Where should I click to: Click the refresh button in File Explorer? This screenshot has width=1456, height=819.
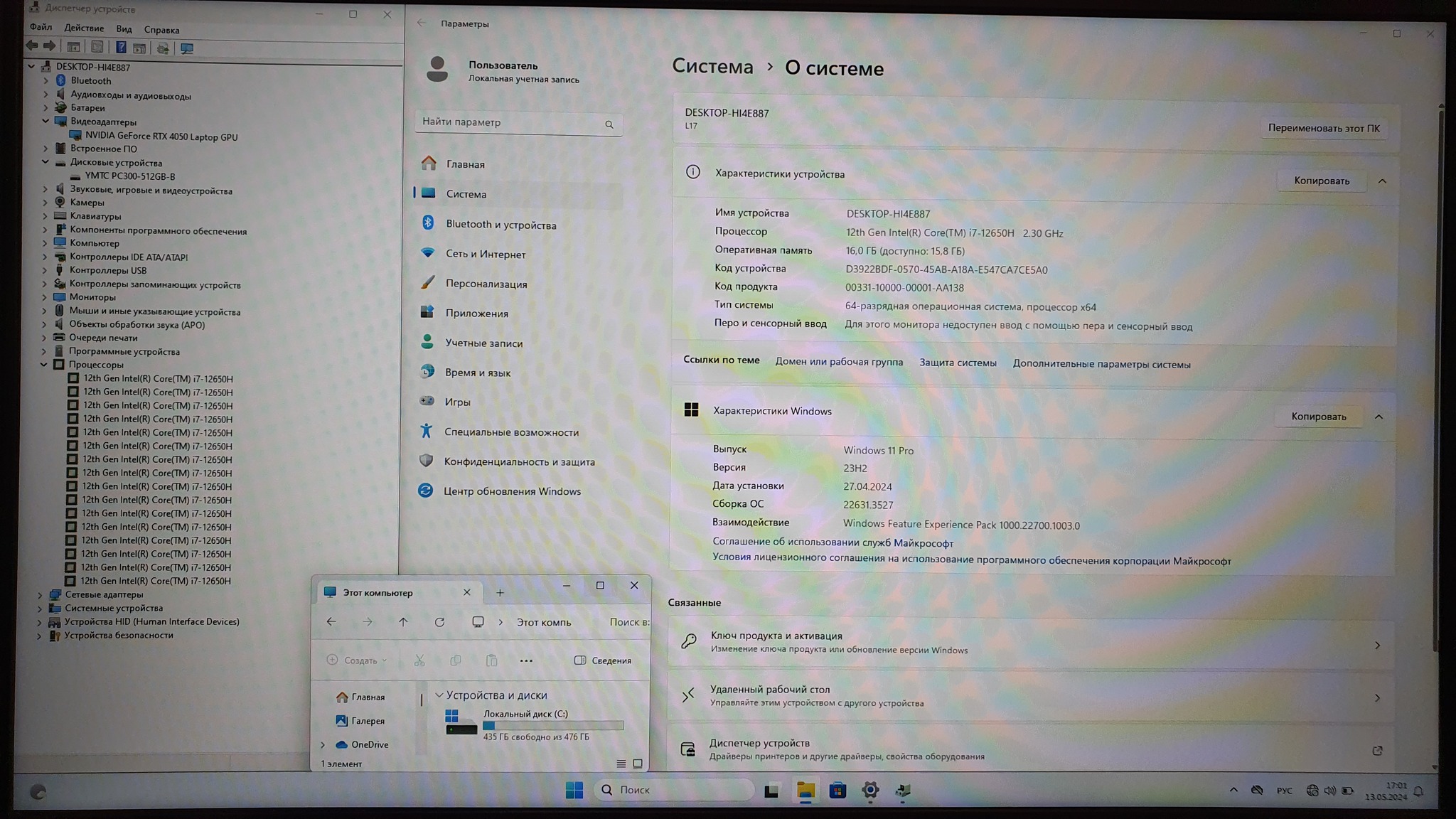(x=439, y=622)
